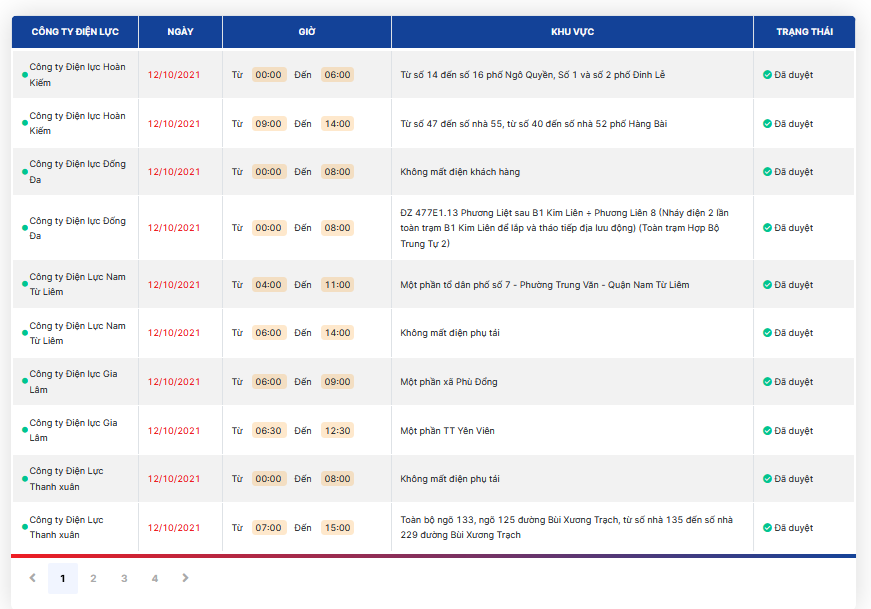
Task: Click 'ĐZ 477E1.13 Phương Liệt' area description
Action: tap(564, 228)
